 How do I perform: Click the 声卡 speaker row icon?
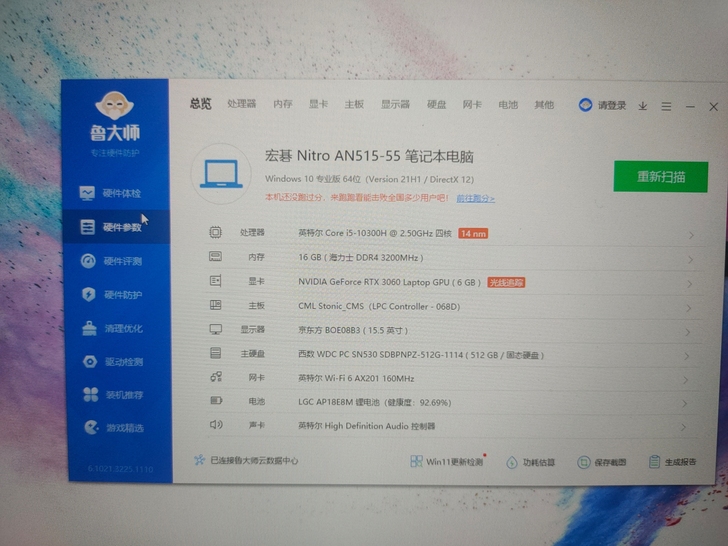[x=216, y=424]
